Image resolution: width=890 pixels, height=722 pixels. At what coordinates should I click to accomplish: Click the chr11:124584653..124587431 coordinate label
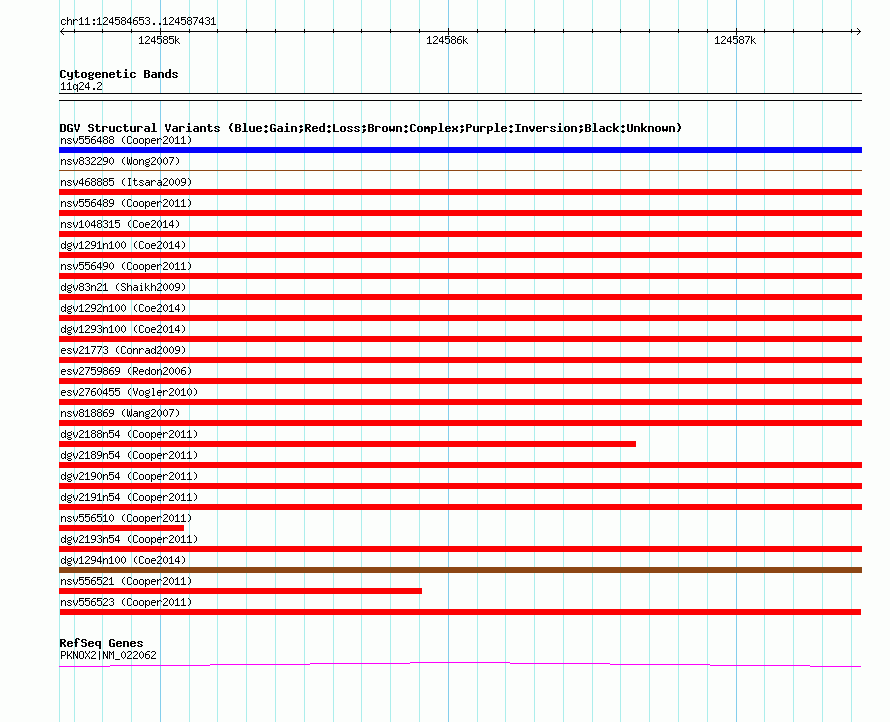click(x=138, y=22)
